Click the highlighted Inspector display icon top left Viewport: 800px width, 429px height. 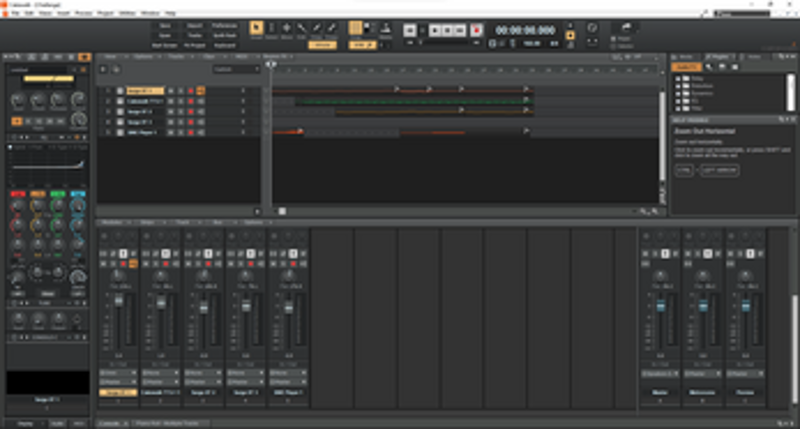point(84,57)
